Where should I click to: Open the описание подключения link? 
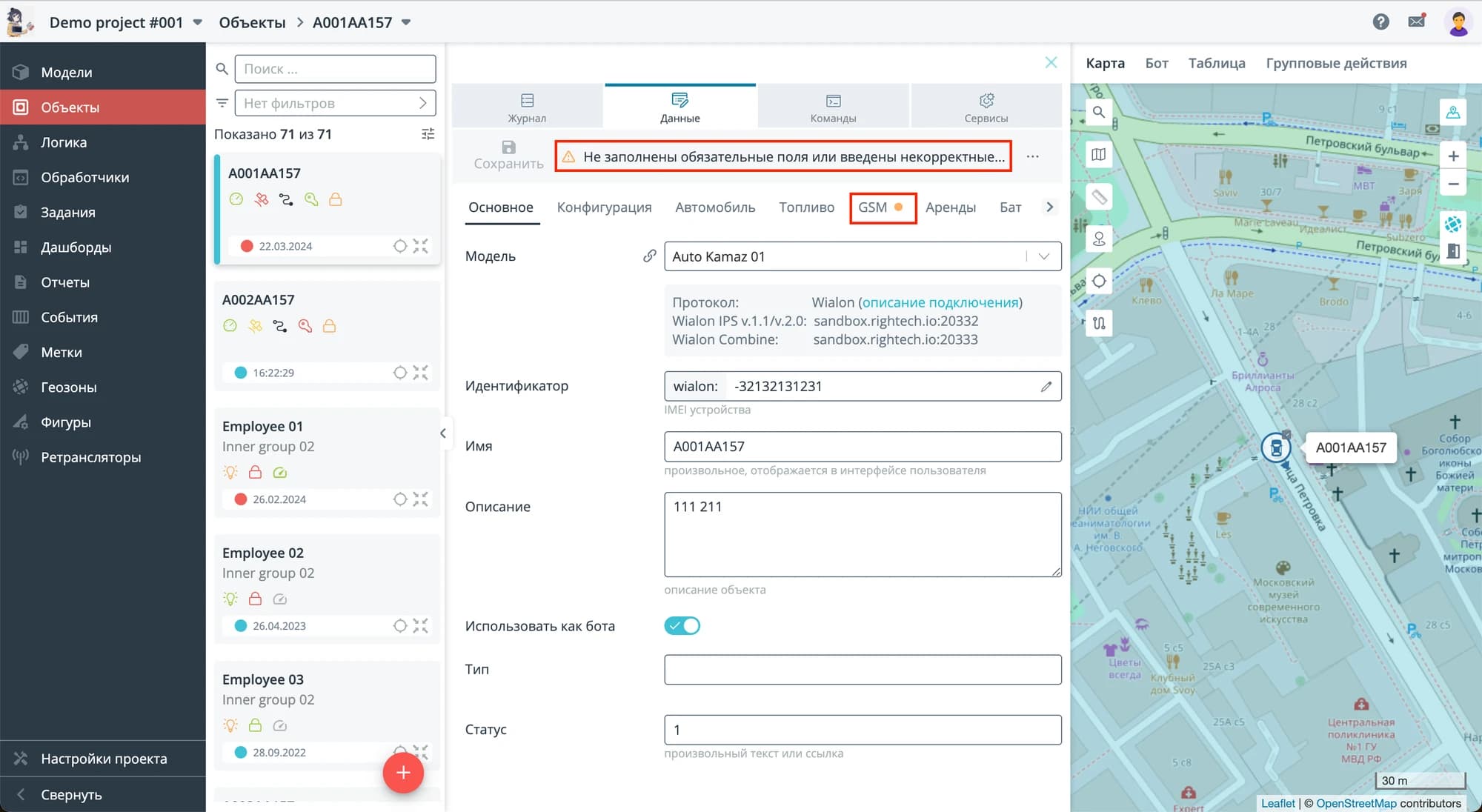940,302
